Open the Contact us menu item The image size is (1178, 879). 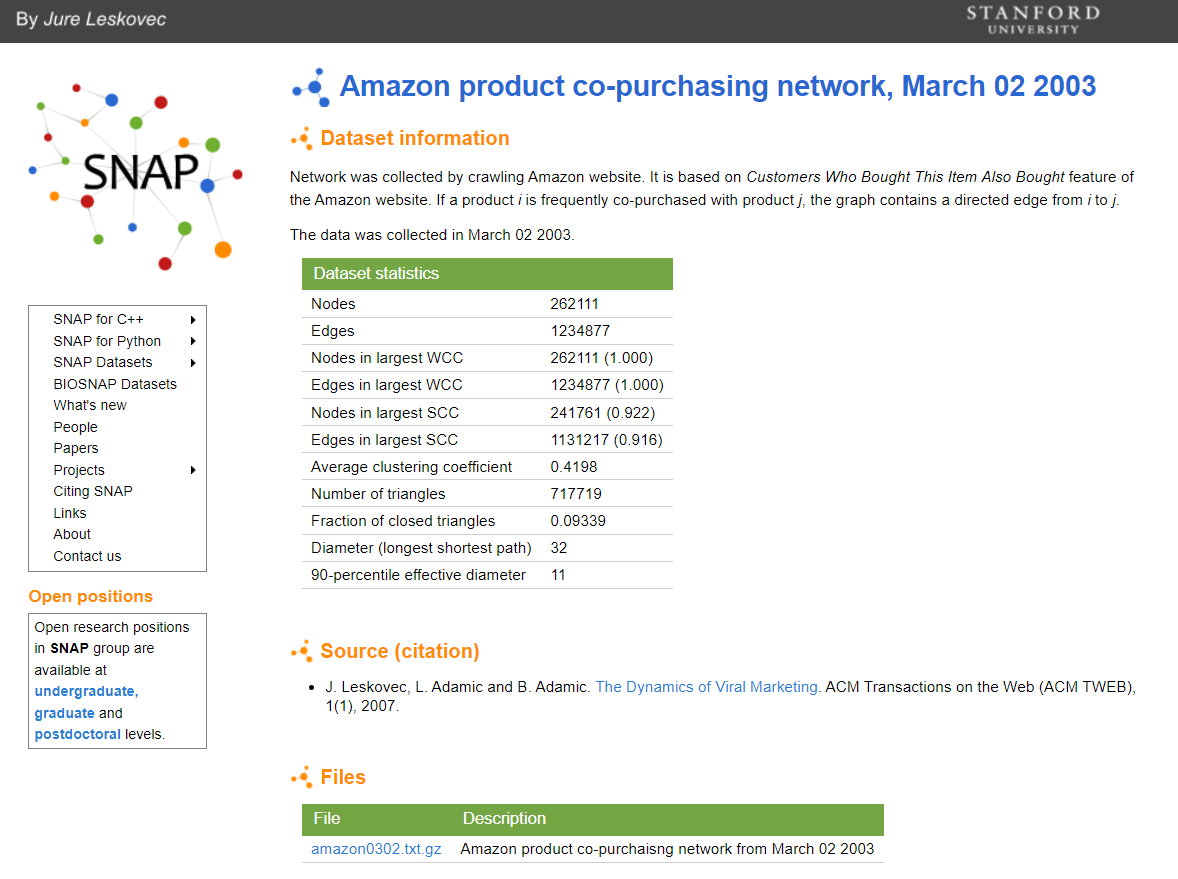[87, 556]
